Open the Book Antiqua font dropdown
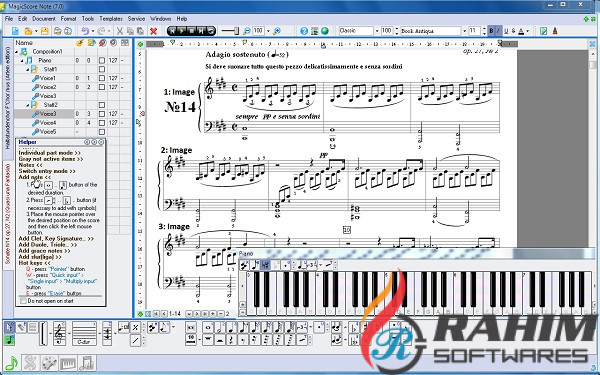Image resolution: width=600 pixels, height=375 pixels. pyautogui.click(x=465, y=31)
